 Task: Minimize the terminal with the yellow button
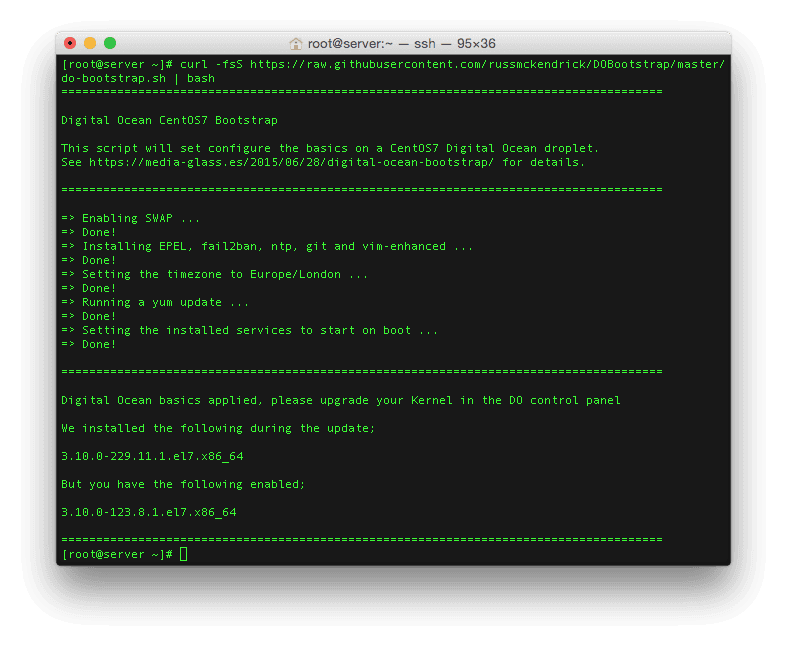point(90,43)
